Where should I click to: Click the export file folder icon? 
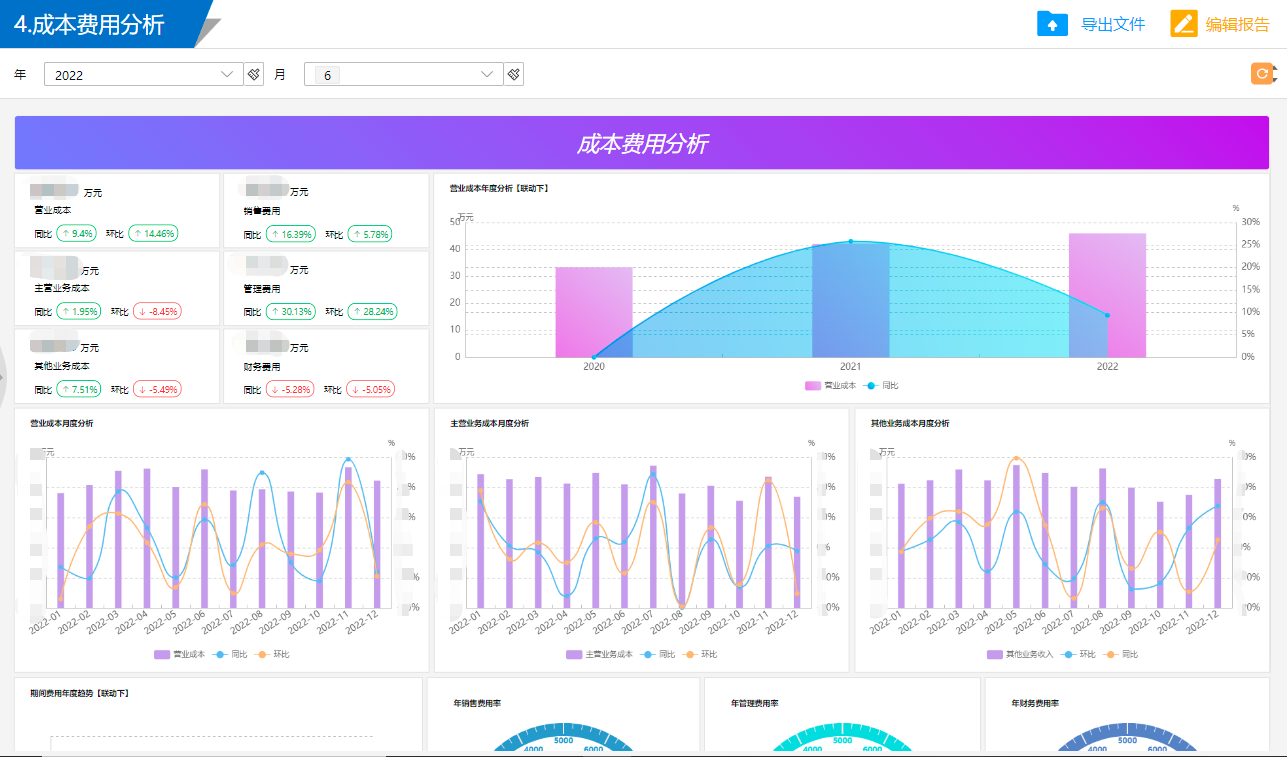[1053, 24]
